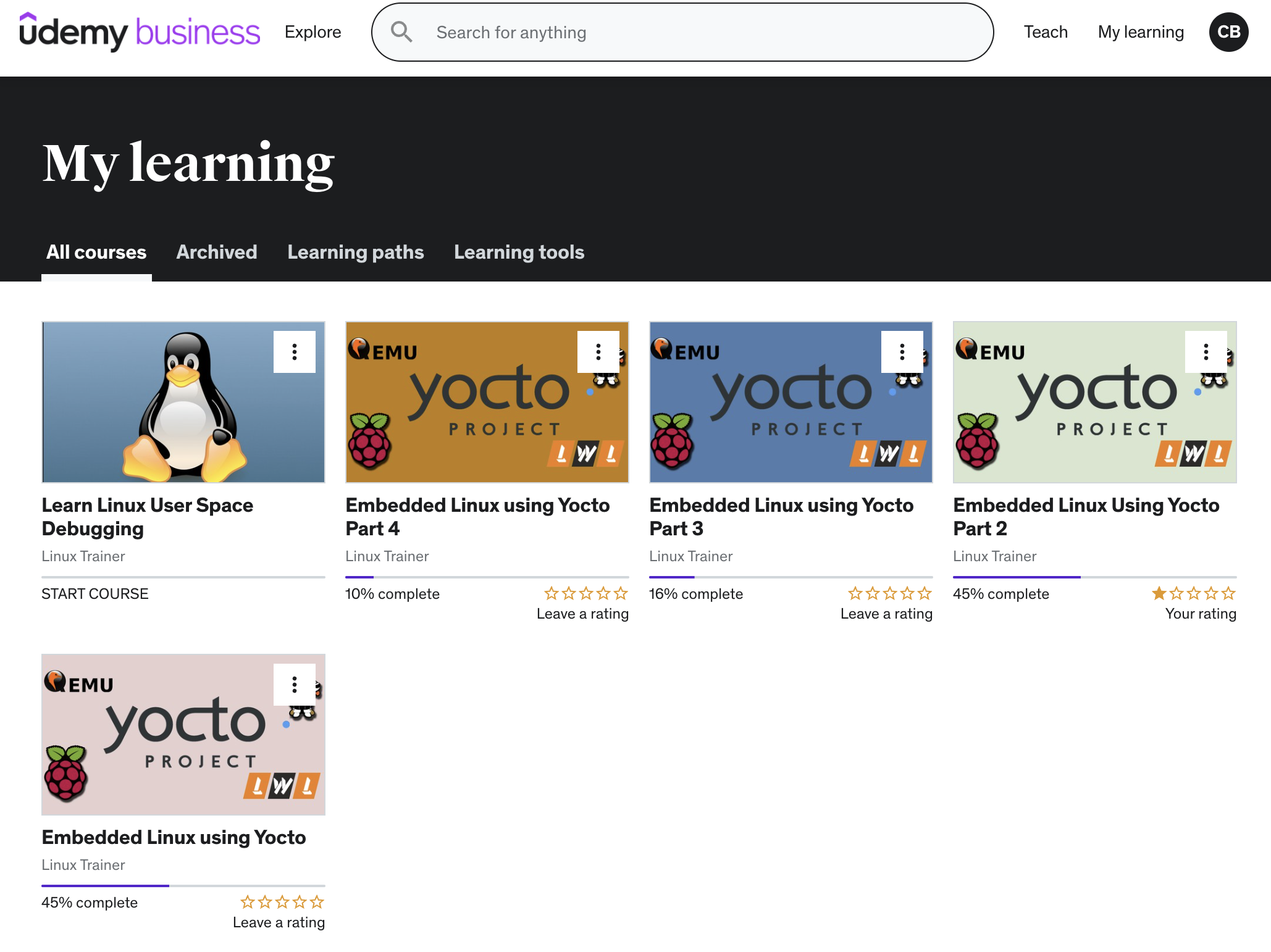Click Leave a rating under Yocto Part 3

pos(886,614)
